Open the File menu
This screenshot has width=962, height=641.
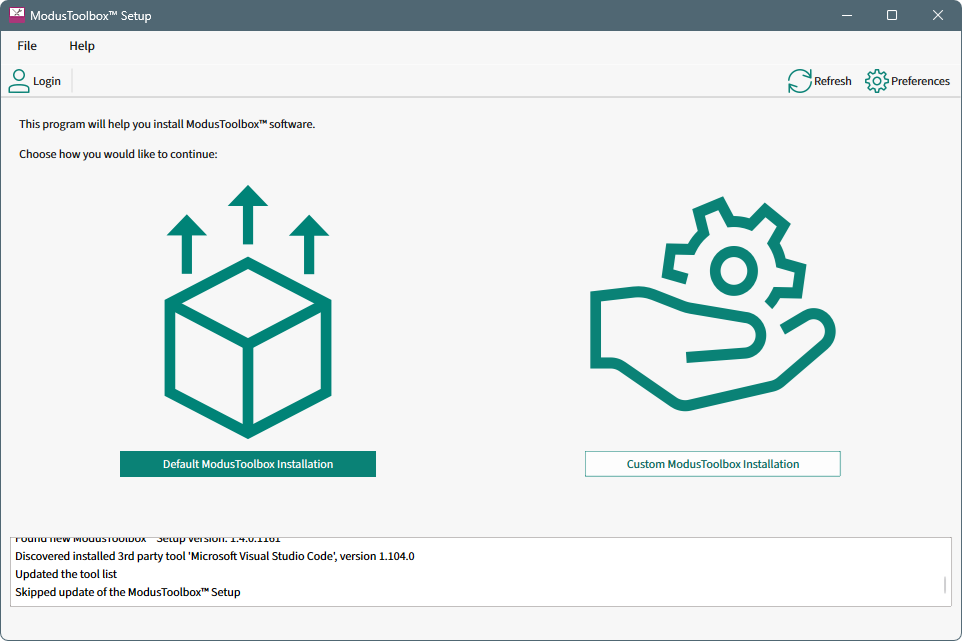27,46
